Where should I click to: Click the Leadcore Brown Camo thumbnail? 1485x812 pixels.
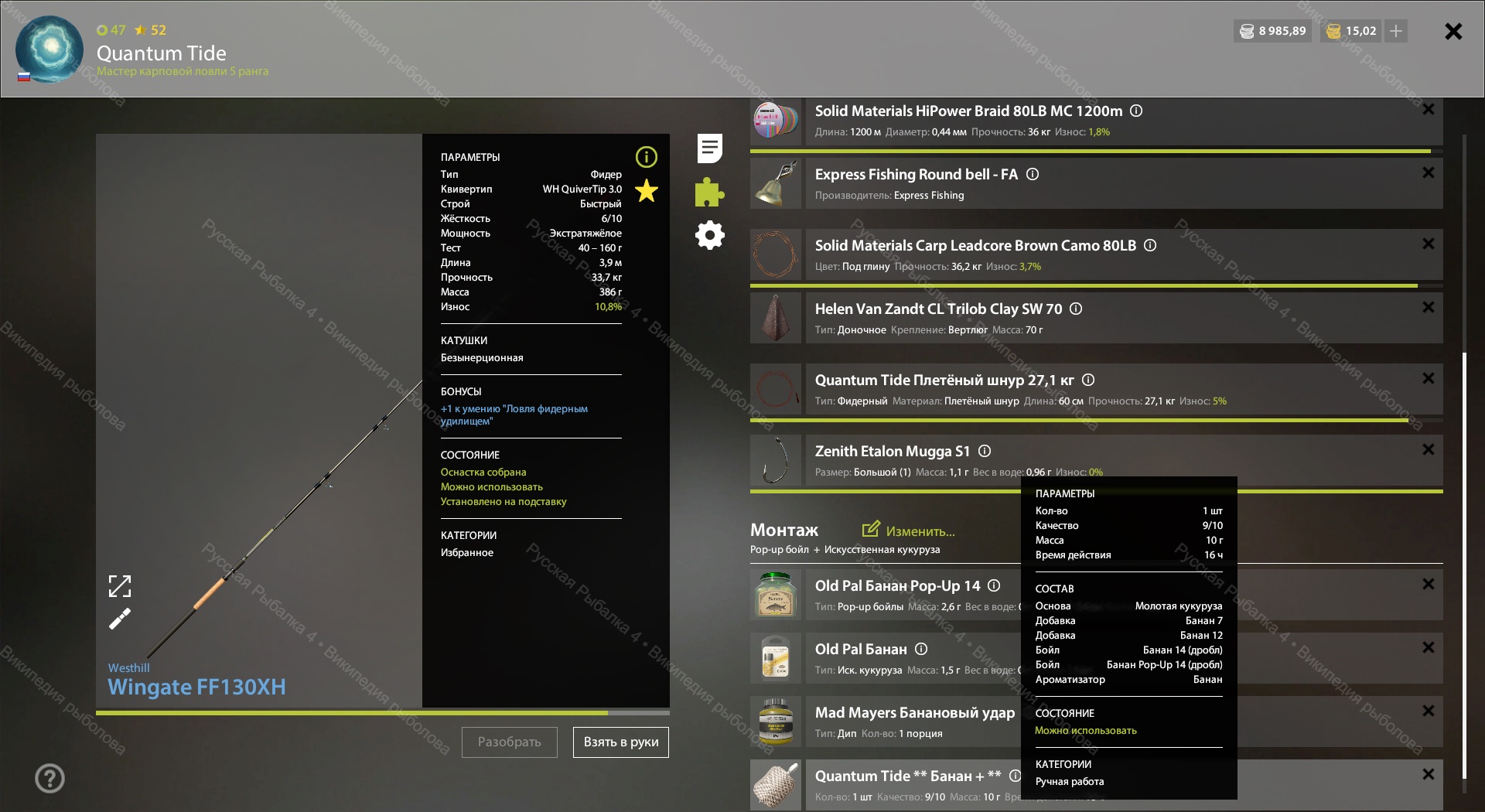pos(776,254)
